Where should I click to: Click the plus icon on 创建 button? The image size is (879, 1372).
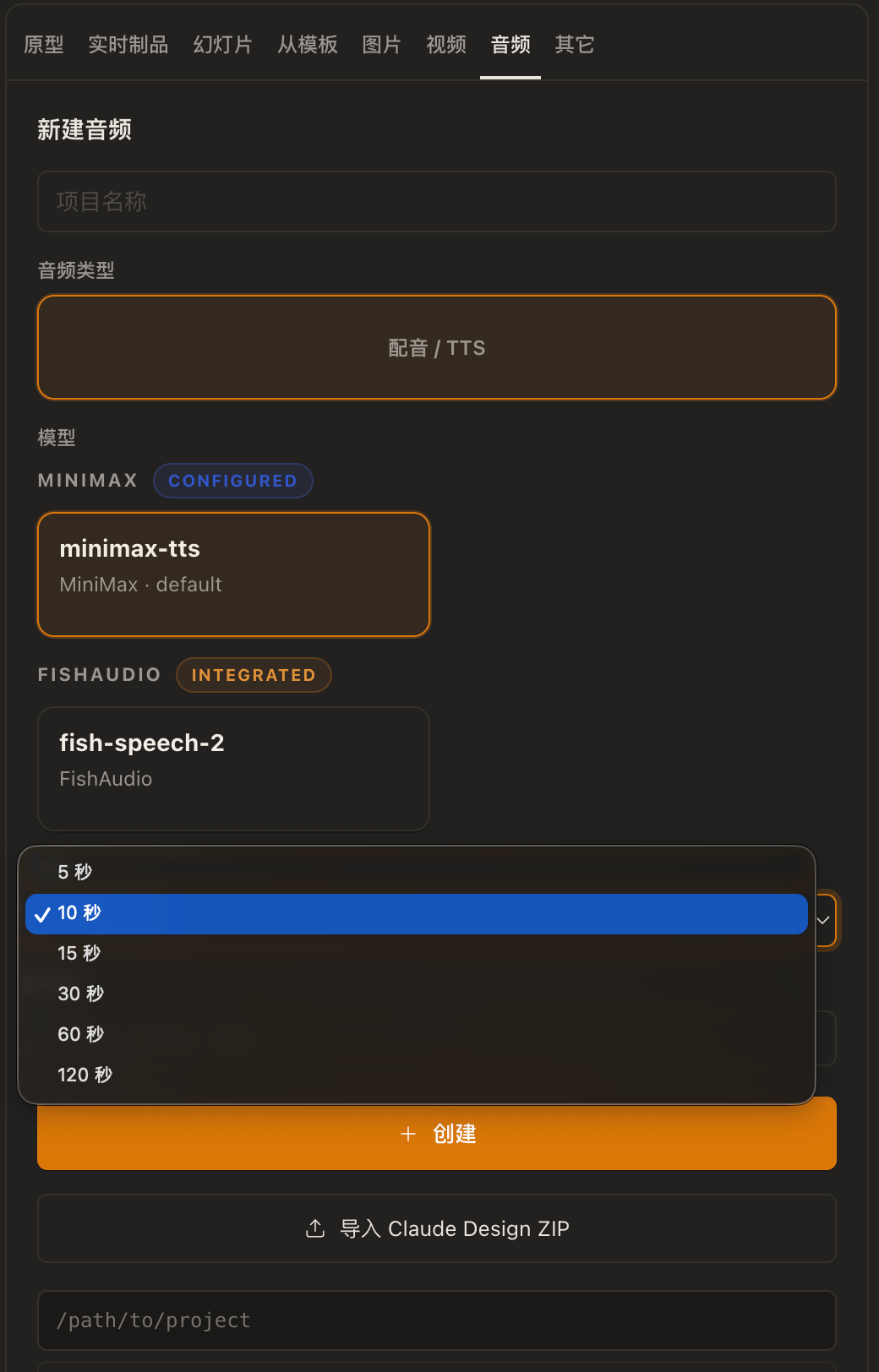[408, 1134]
